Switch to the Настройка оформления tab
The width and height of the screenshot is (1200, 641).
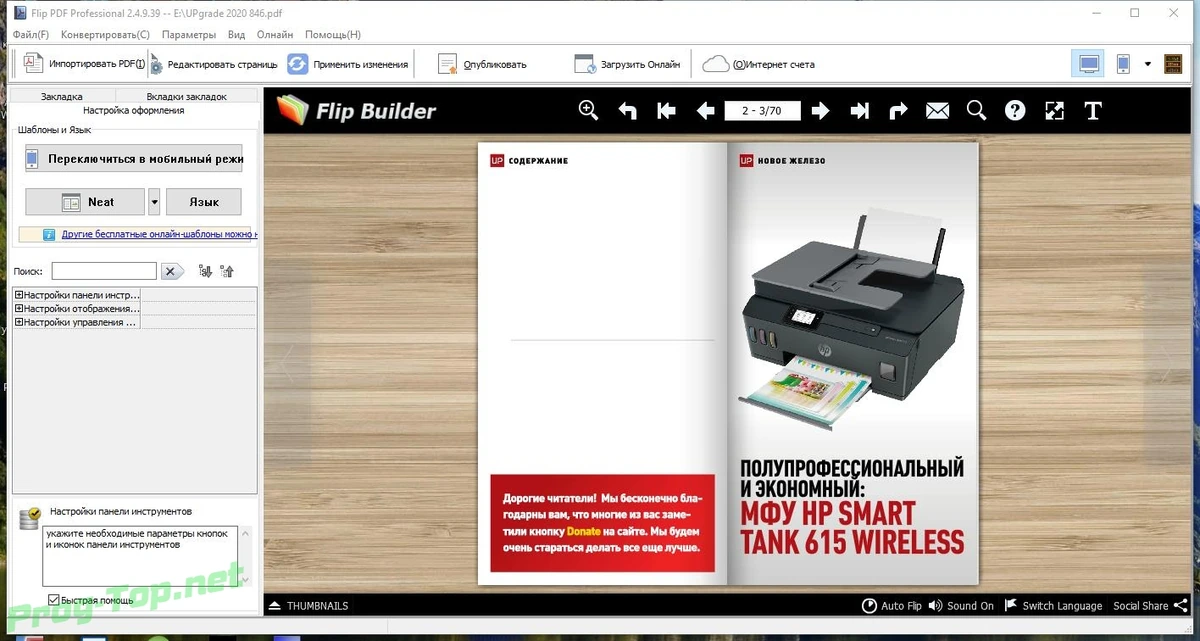pos(133,110)
